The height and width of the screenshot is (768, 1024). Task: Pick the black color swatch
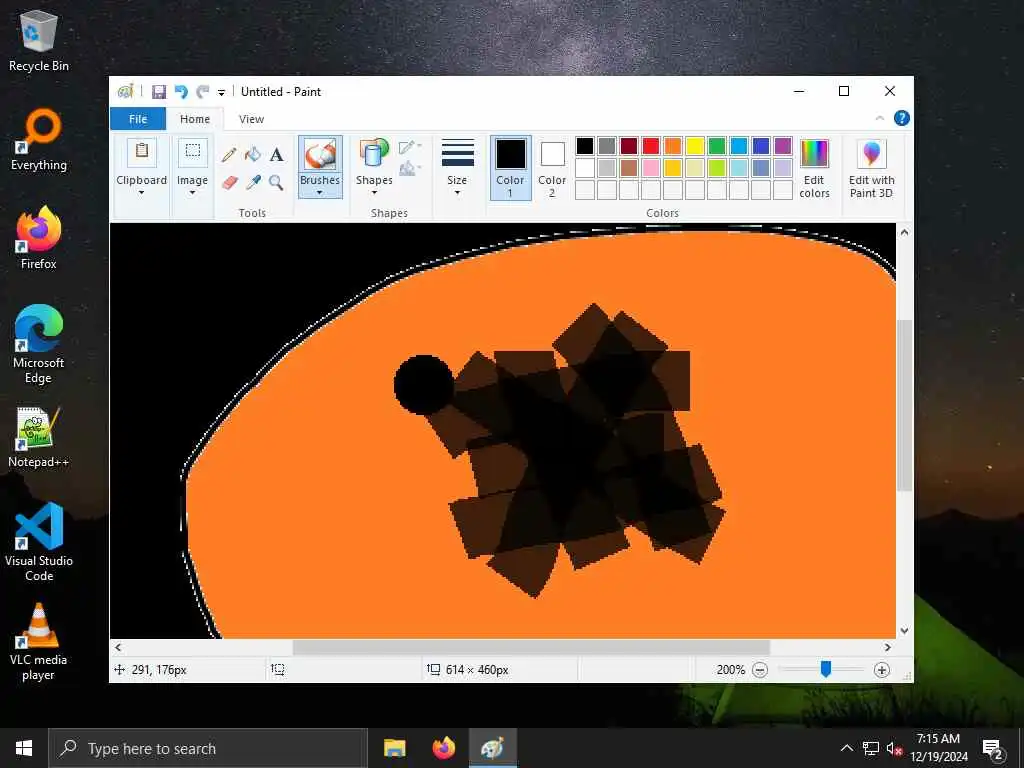coord(585,146)
